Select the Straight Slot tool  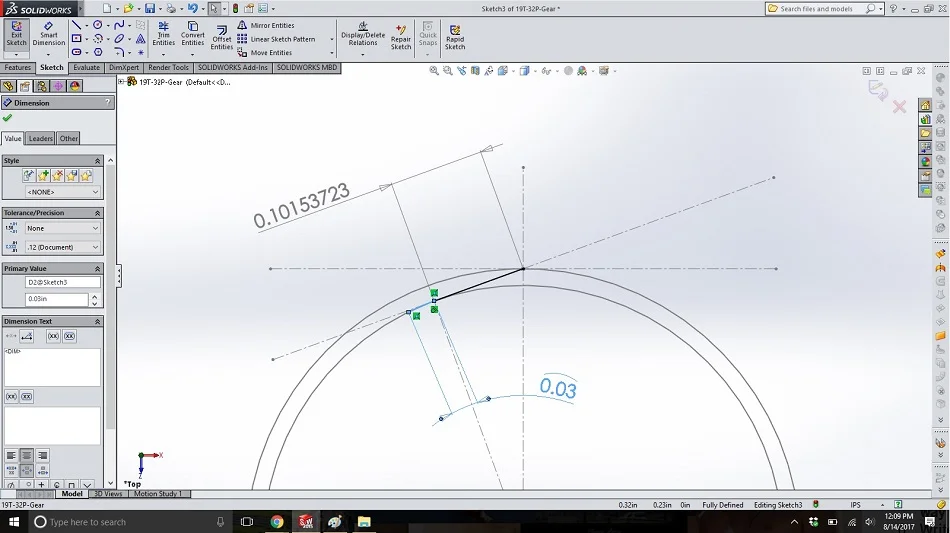(x=76, y=52)
